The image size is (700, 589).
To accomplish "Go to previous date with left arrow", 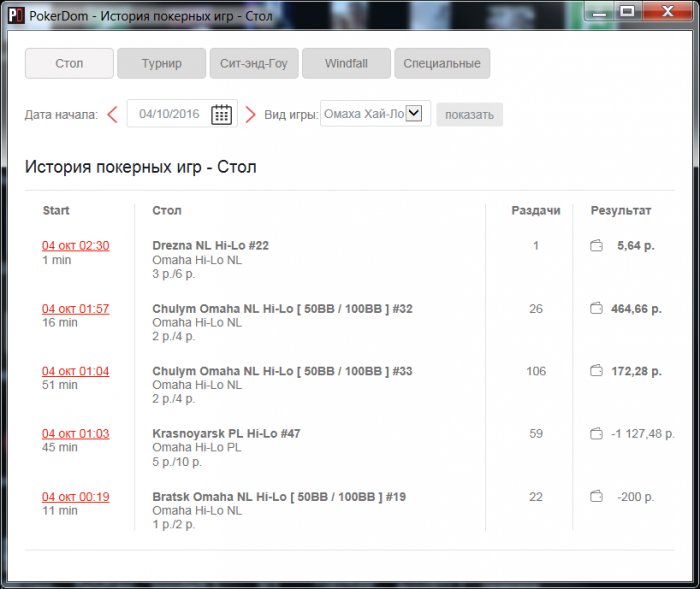I will 112,114.
